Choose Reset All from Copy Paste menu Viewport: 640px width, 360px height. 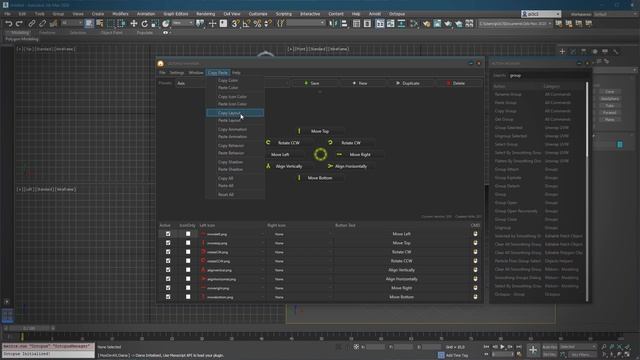[235, 195]
